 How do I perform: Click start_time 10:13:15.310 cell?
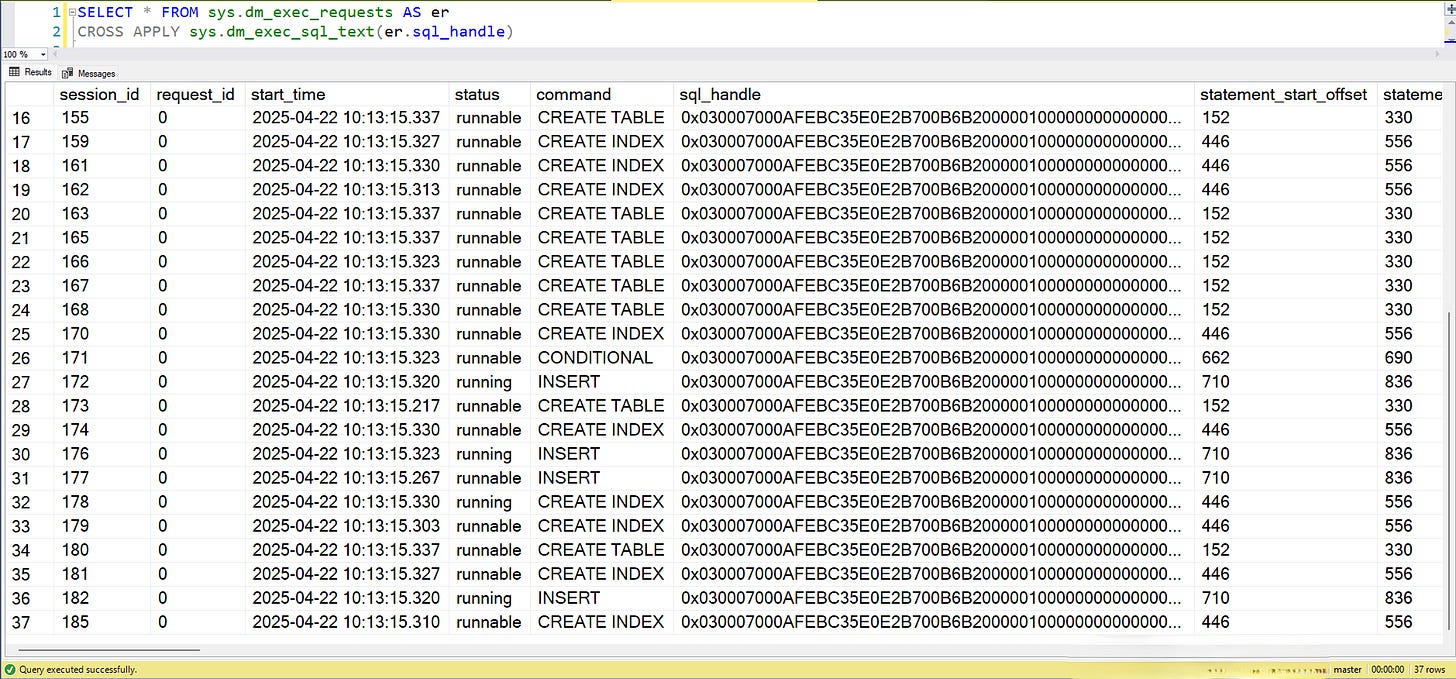tap(347, 622)
